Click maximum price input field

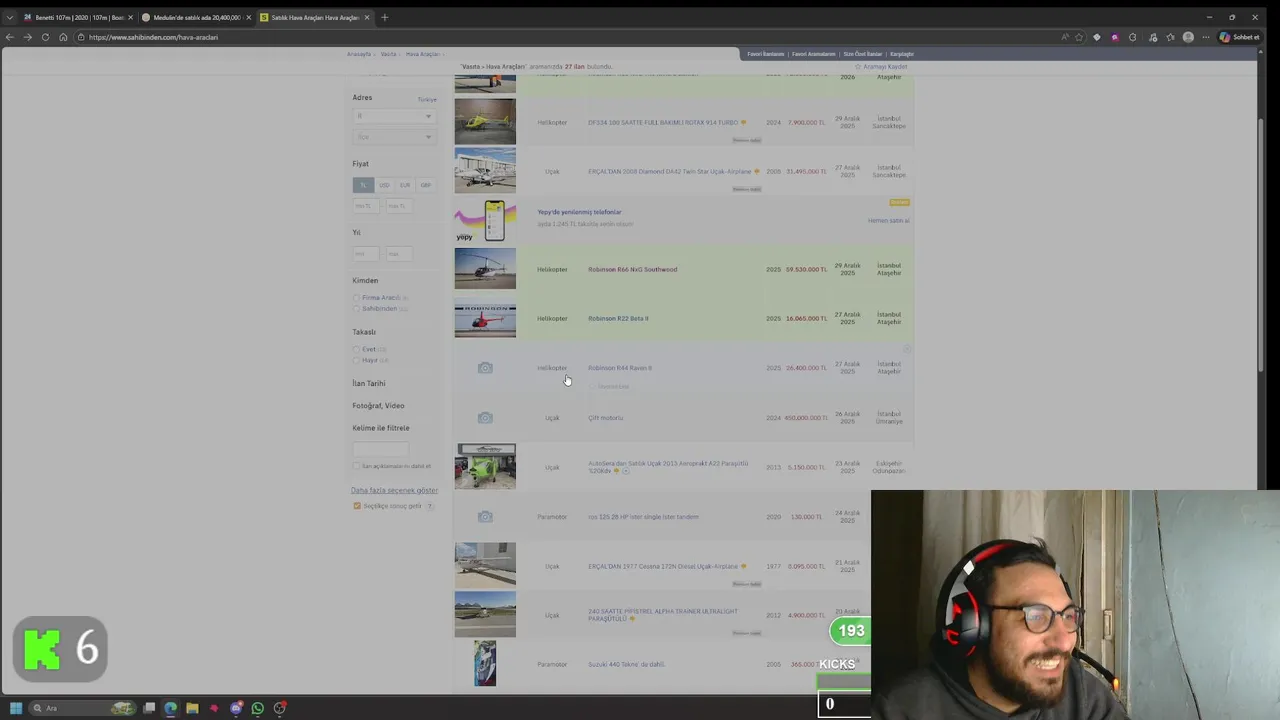(399, 206)
